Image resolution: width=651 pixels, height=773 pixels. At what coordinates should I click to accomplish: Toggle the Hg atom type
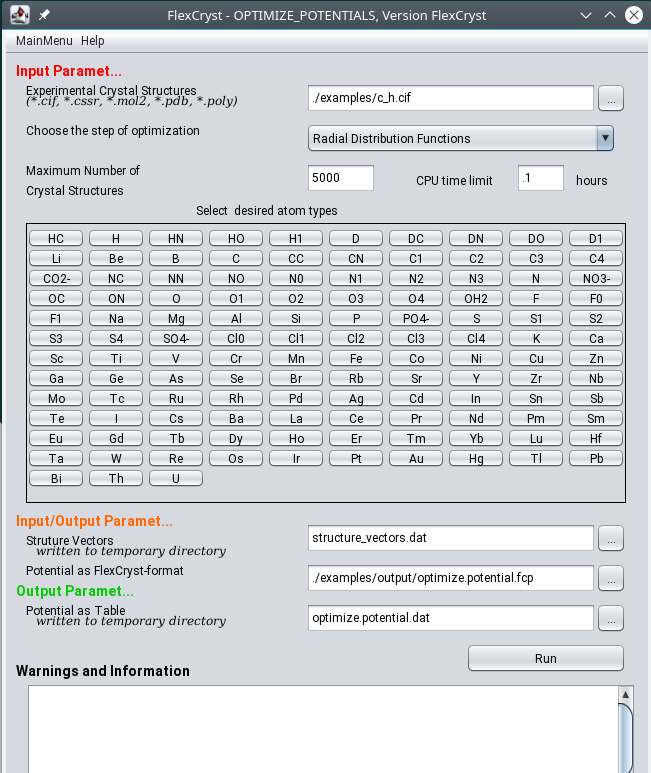(476, 458)
